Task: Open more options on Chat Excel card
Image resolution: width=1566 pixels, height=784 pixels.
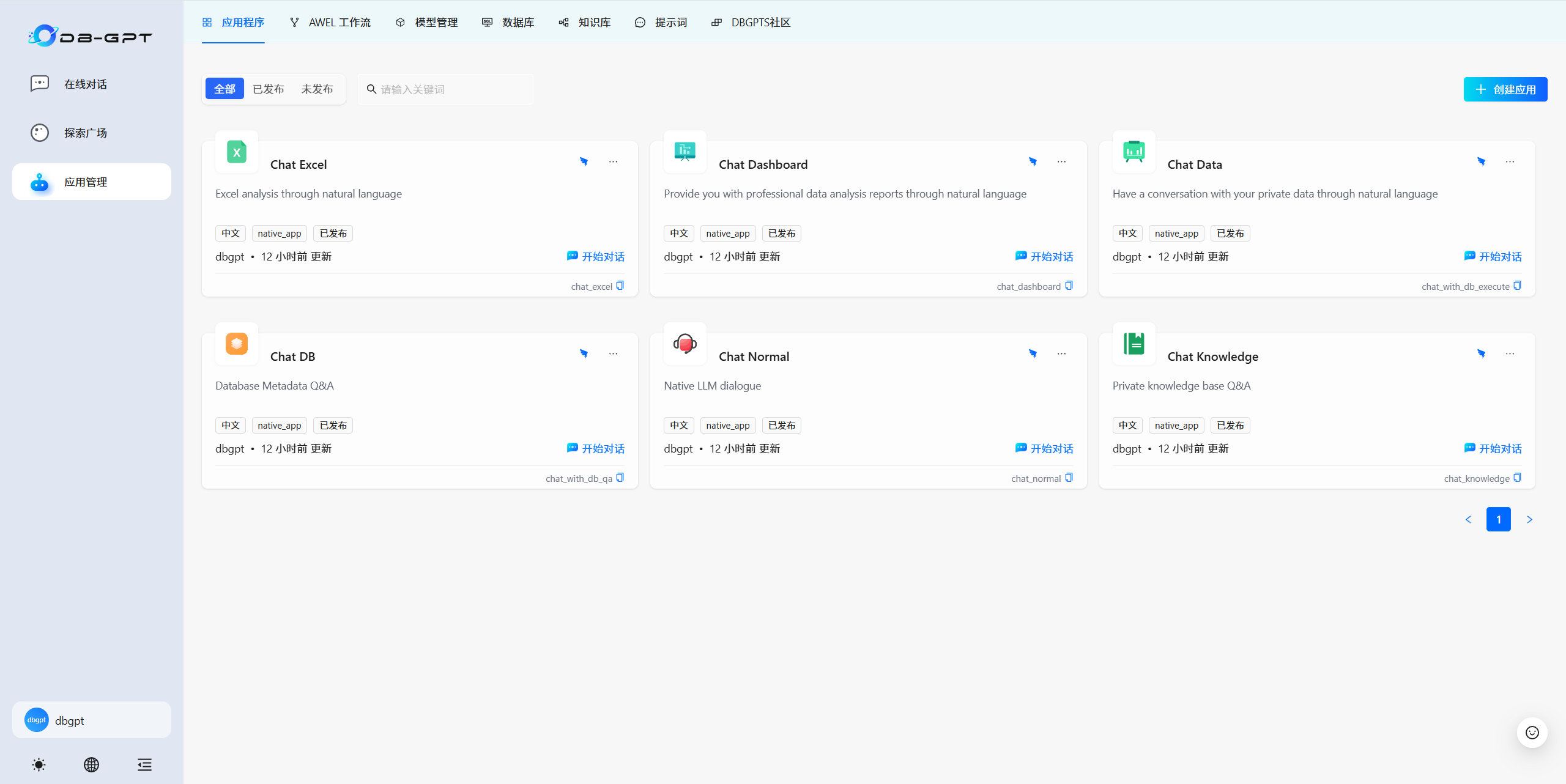Action: (x=613, y=162)
